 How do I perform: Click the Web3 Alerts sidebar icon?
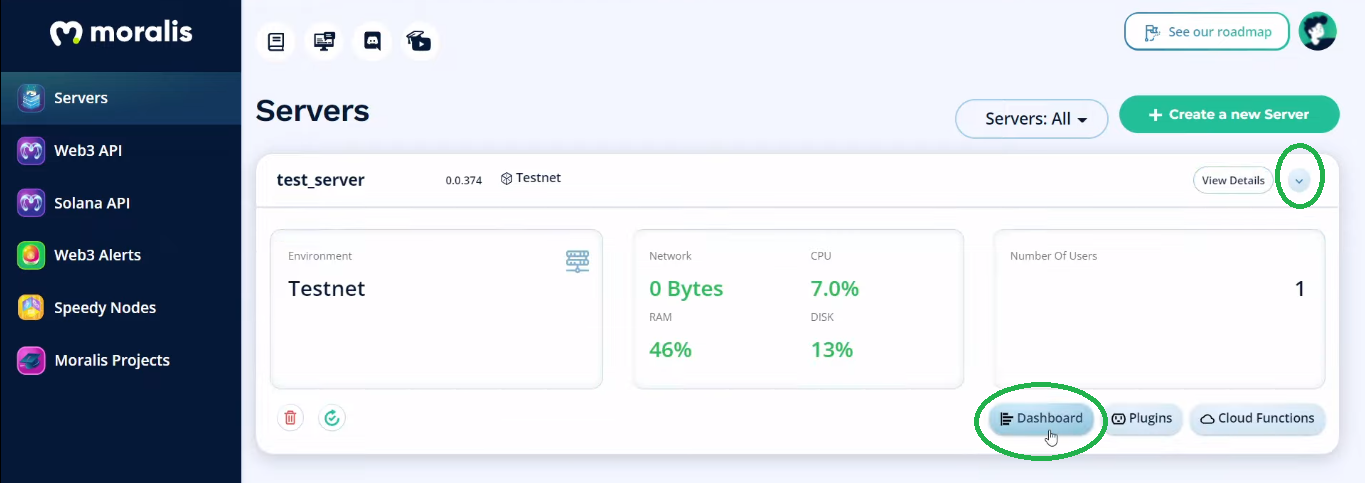pos(31,255)
